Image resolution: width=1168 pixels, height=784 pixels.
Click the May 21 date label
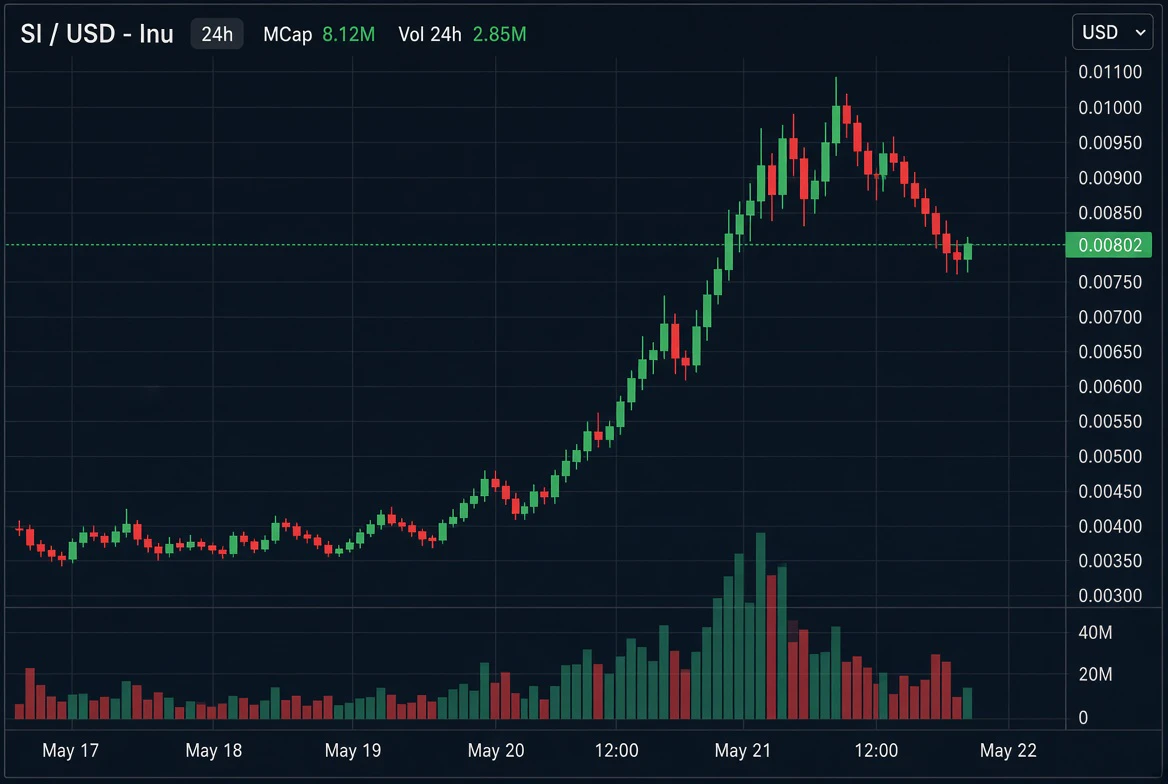743,750
